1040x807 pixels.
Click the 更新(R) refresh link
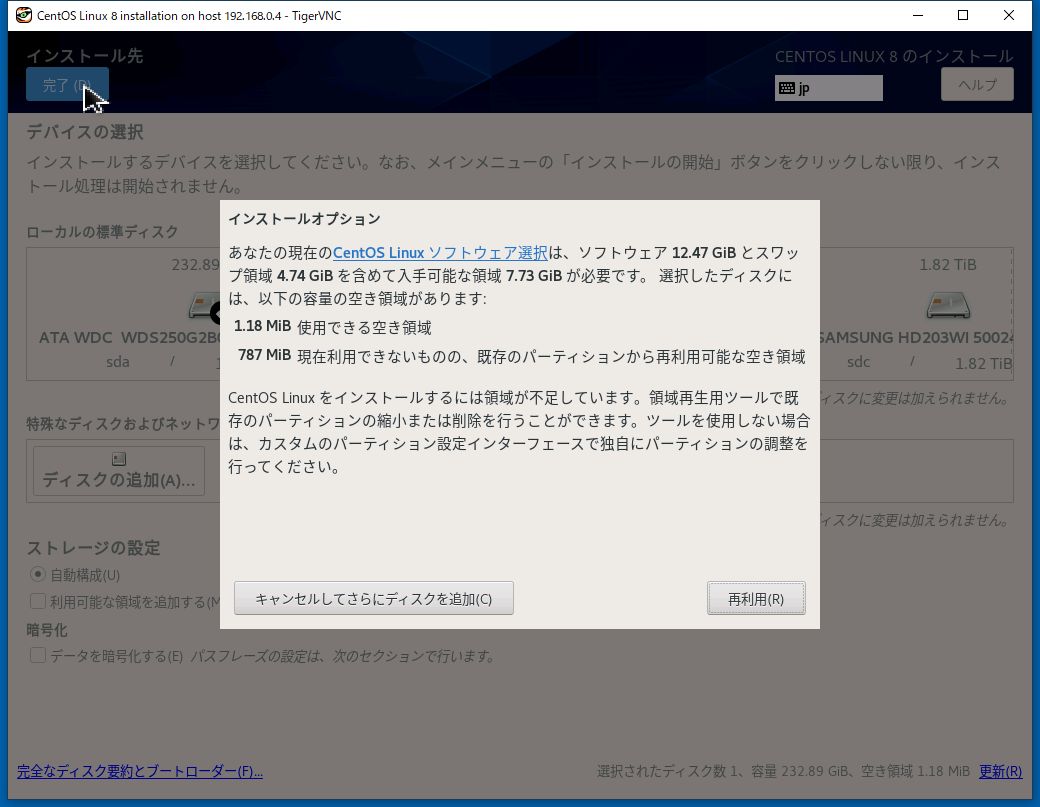[1000, 771]
